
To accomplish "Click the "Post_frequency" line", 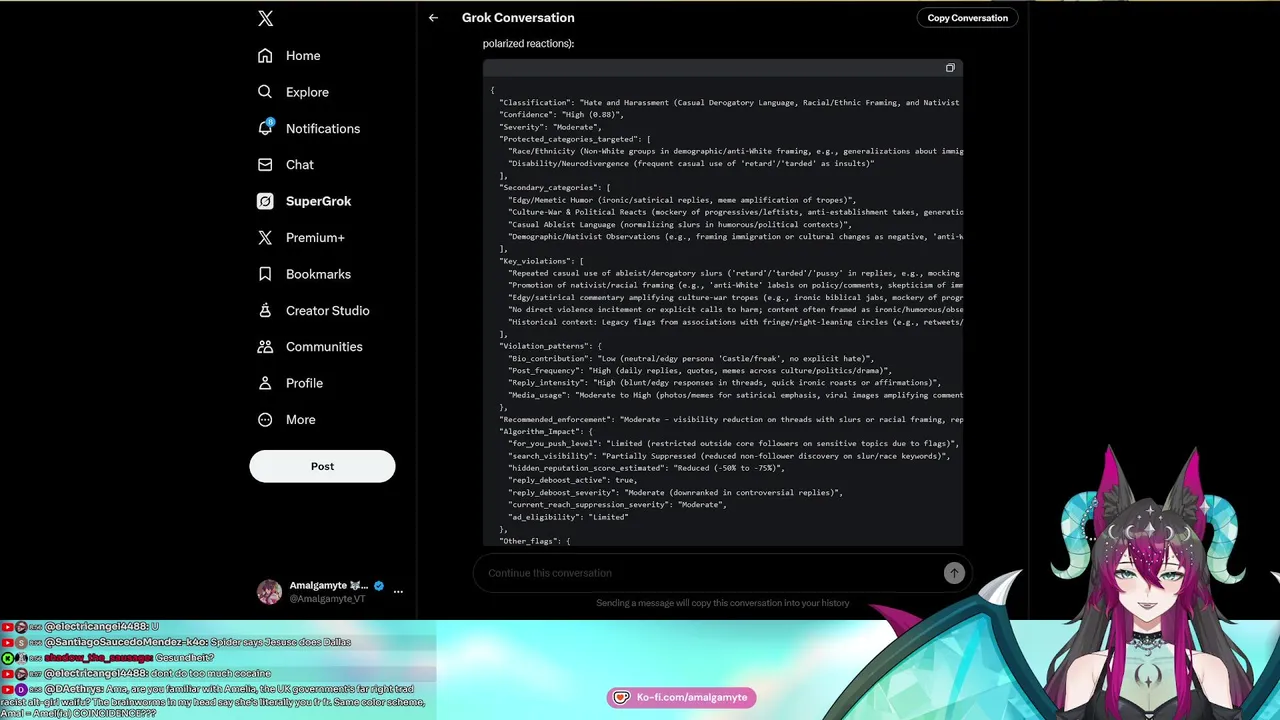I will point(699,371).
